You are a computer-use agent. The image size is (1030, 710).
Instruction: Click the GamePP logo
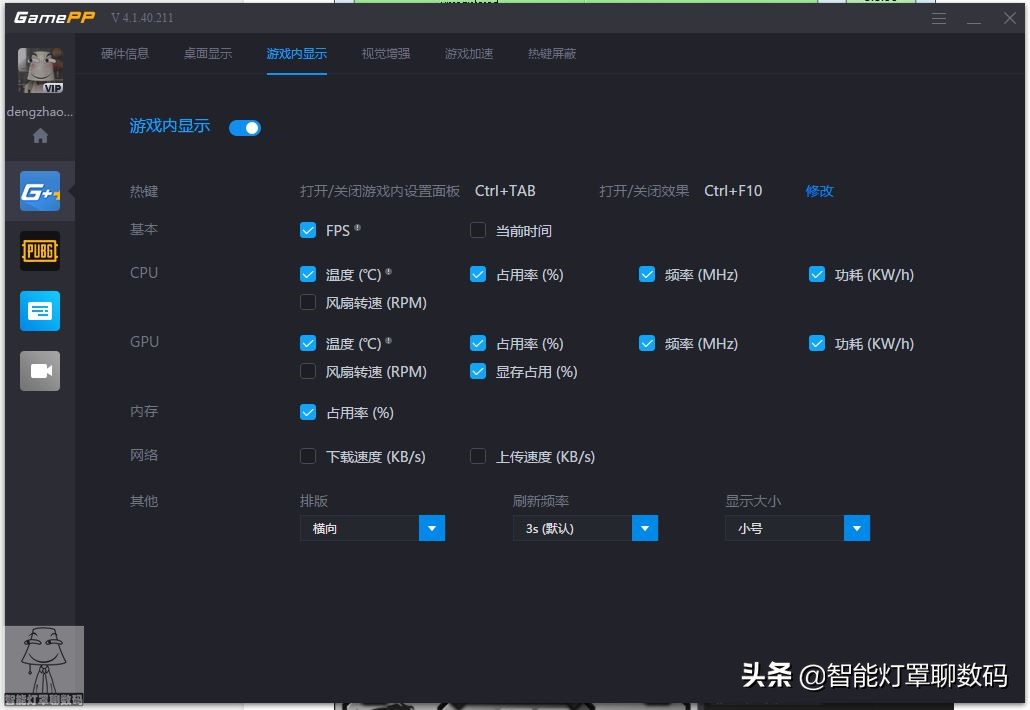click(x=54, y=17)
